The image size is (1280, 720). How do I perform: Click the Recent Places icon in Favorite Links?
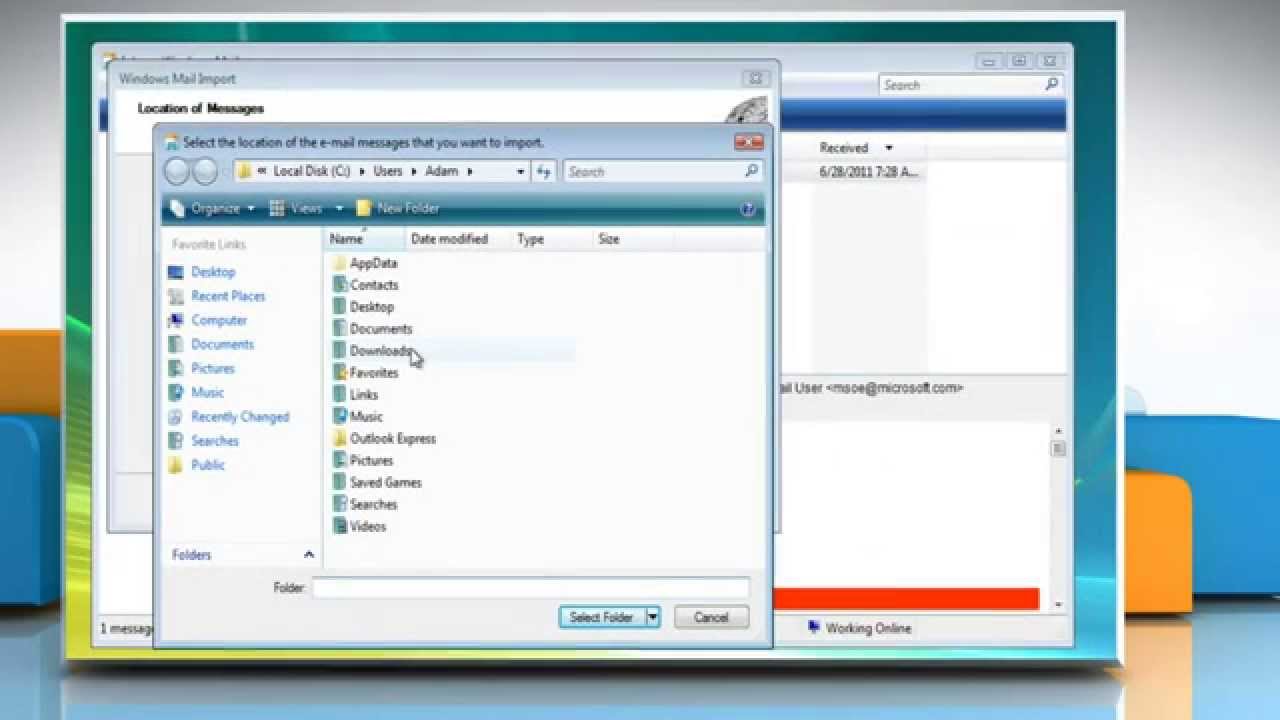click(176, 296)
